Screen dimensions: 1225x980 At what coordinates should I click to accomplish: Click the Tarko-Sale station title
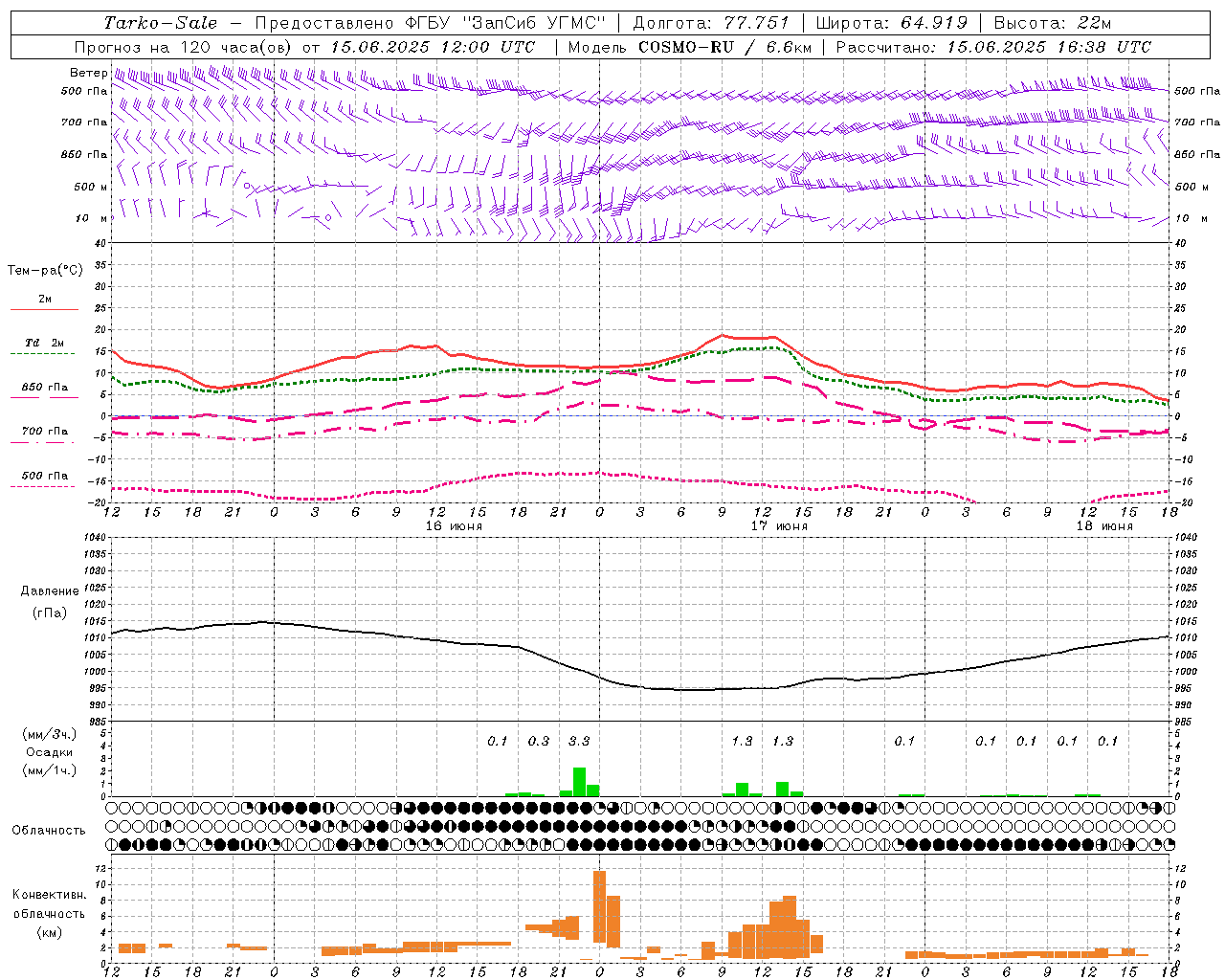tap(161, 23)
